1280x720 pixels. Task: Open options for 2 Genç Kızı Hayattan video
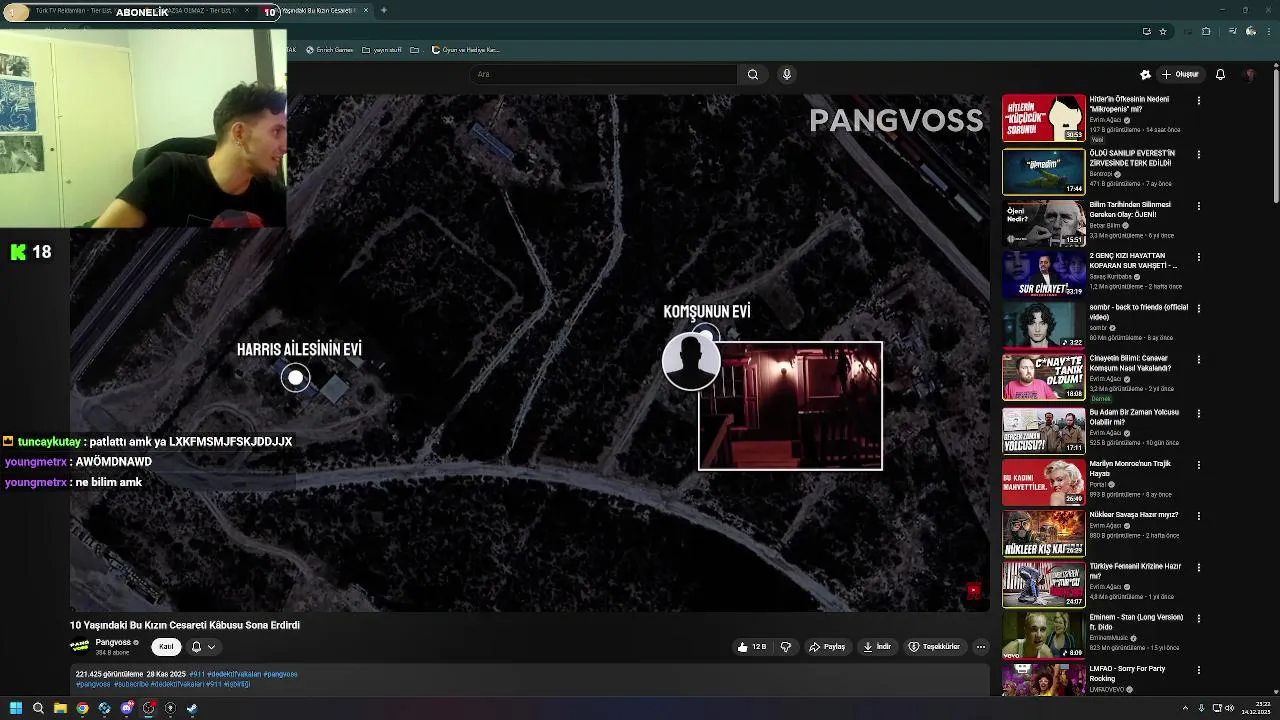[x=1198, y=257]
